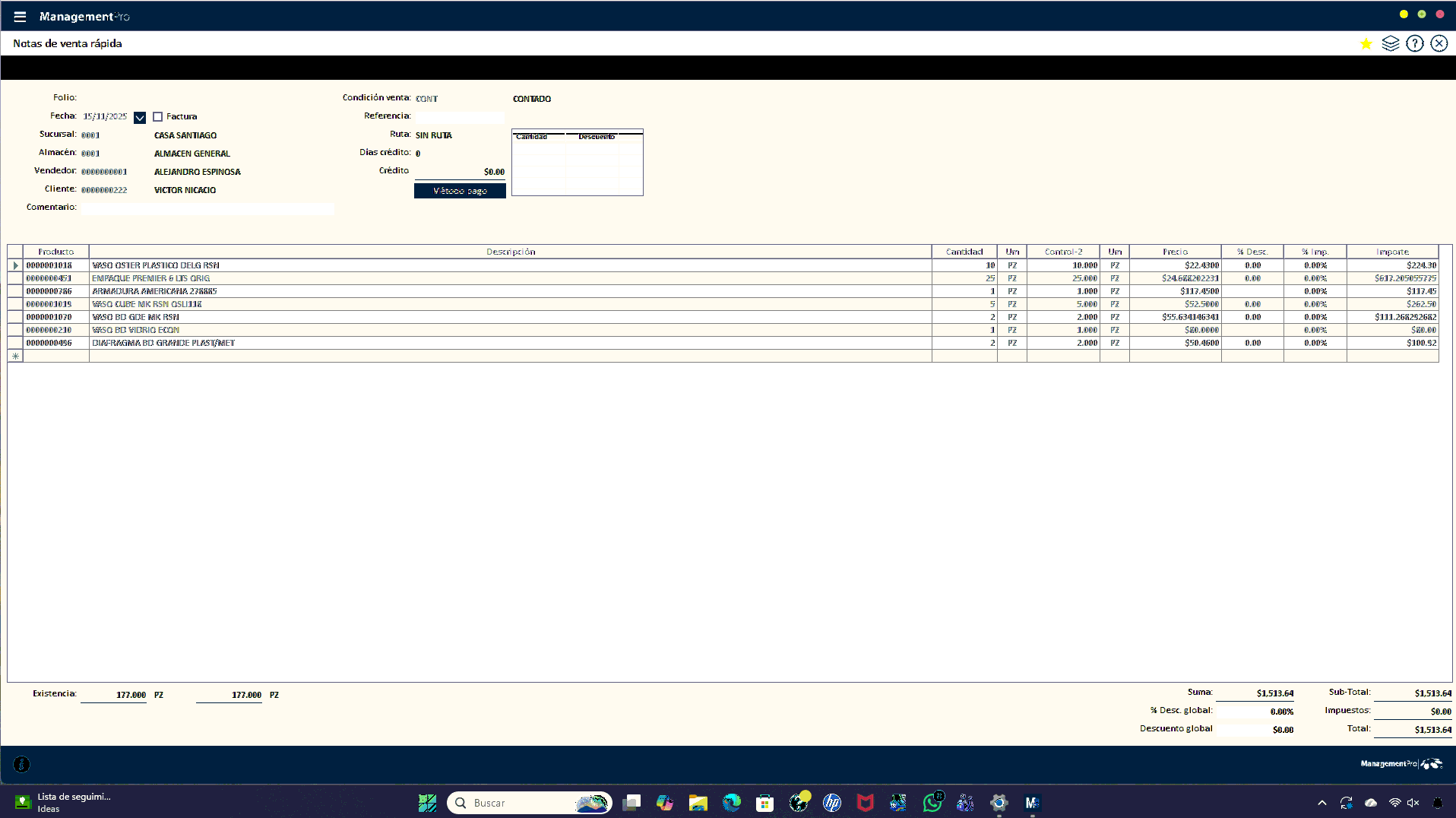1456x818 pixels.
Task: Show hidden system tray icons
Action: tap(1322, 803)
